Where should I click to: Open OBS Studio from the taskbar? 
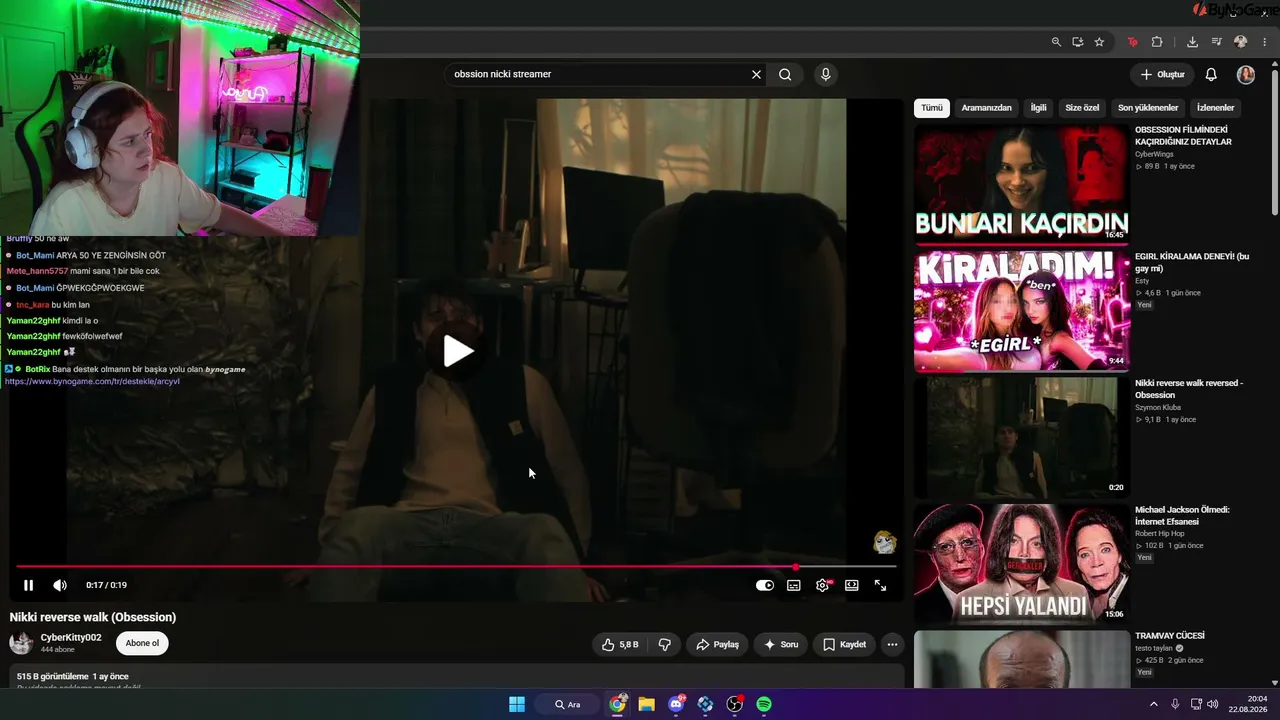[x=735, y=704]
